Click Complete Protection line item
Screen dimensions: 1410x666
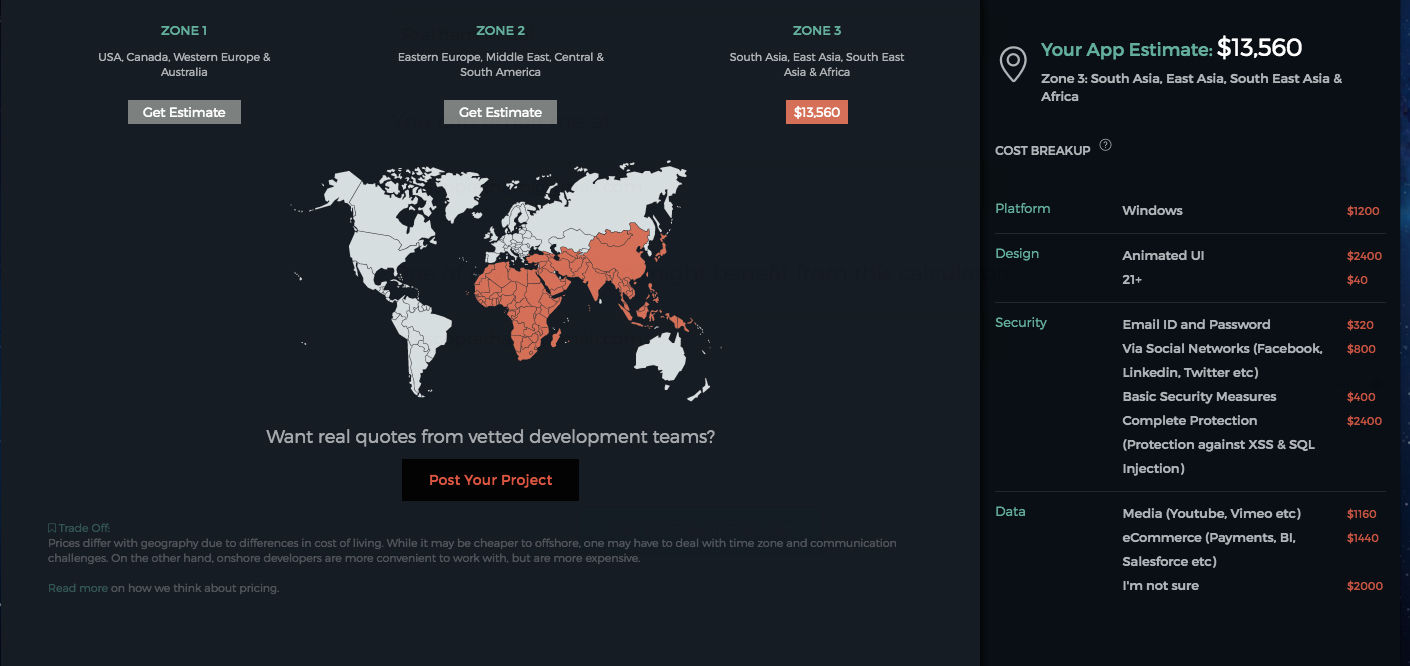click(x=1218, y=444)
